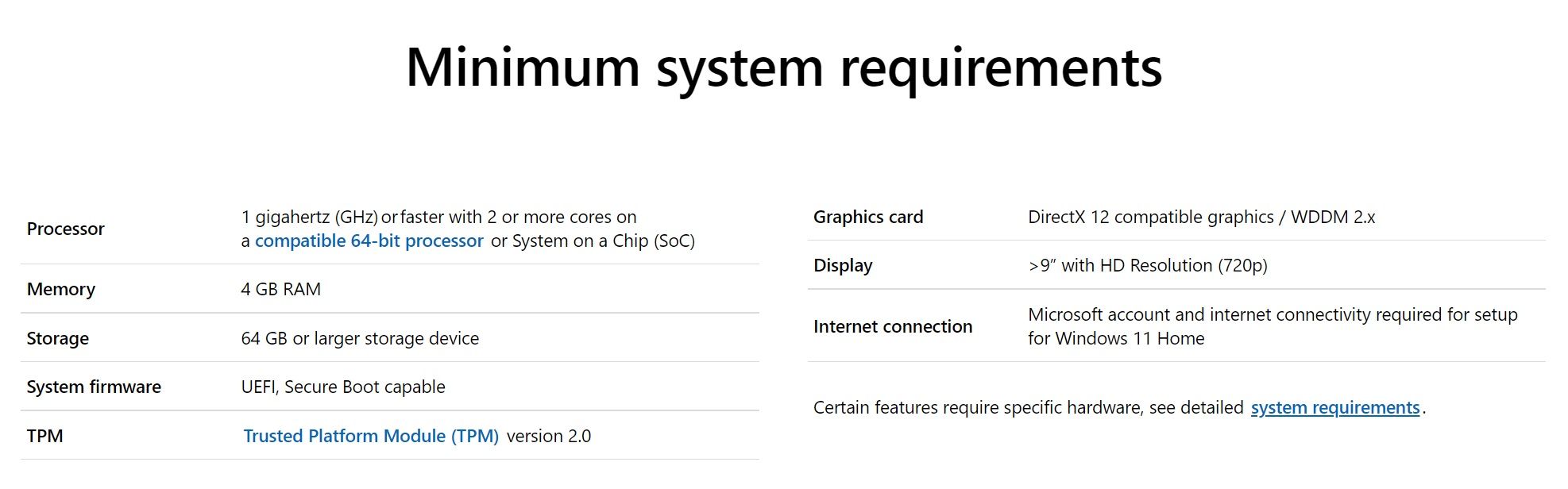1568x489 pixels.
Task: Click the Internet connection label
Action: [x=893, y=327]
